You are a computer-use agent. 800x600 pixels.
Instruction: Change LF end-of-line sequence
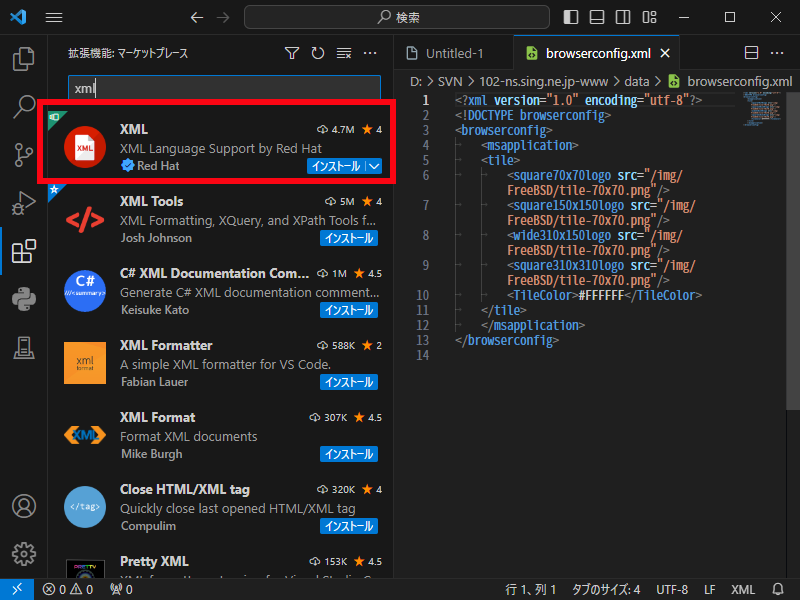[710, 589]
